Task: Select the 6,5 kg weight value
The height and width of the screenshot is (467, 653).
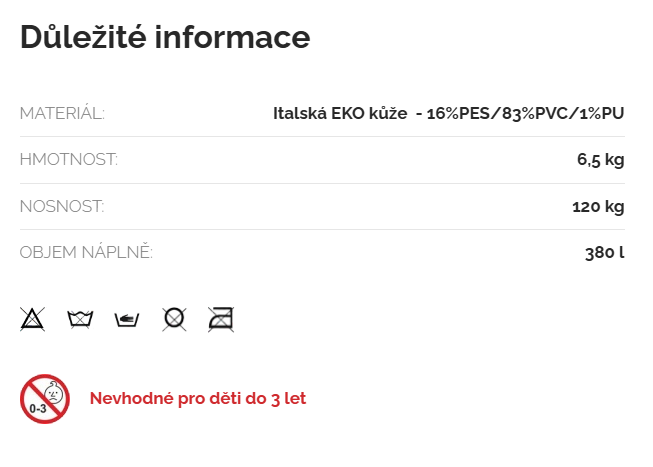Action: click(x=600, y=160)
